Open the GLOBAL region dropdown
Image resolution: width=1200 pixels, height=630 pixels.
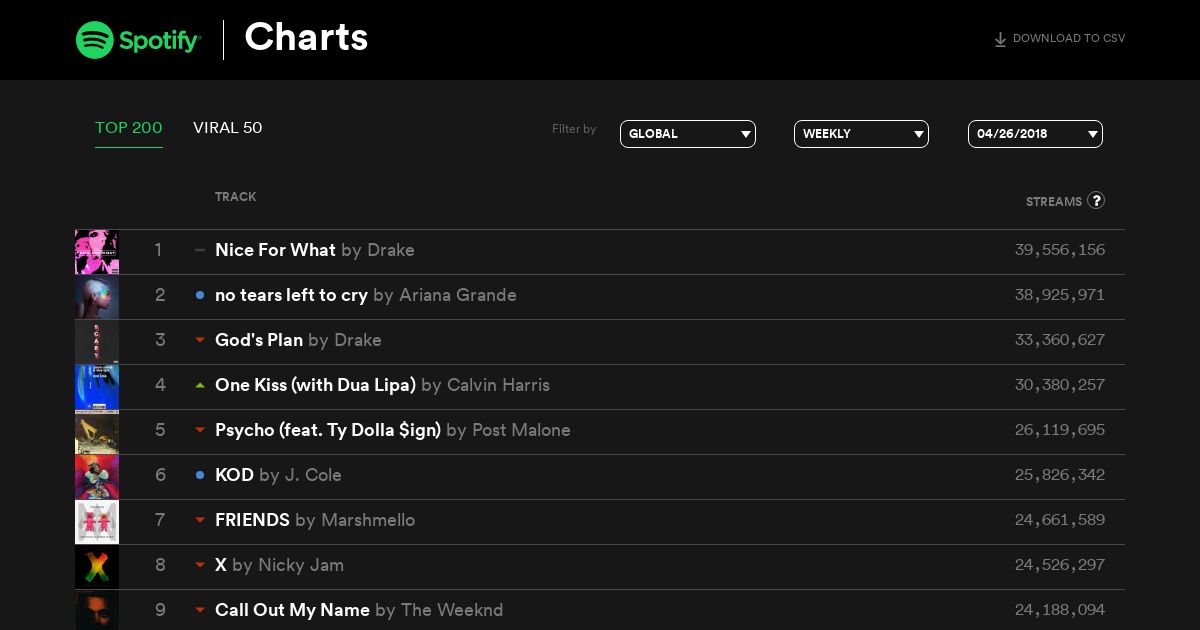click(x=688, y=134)
